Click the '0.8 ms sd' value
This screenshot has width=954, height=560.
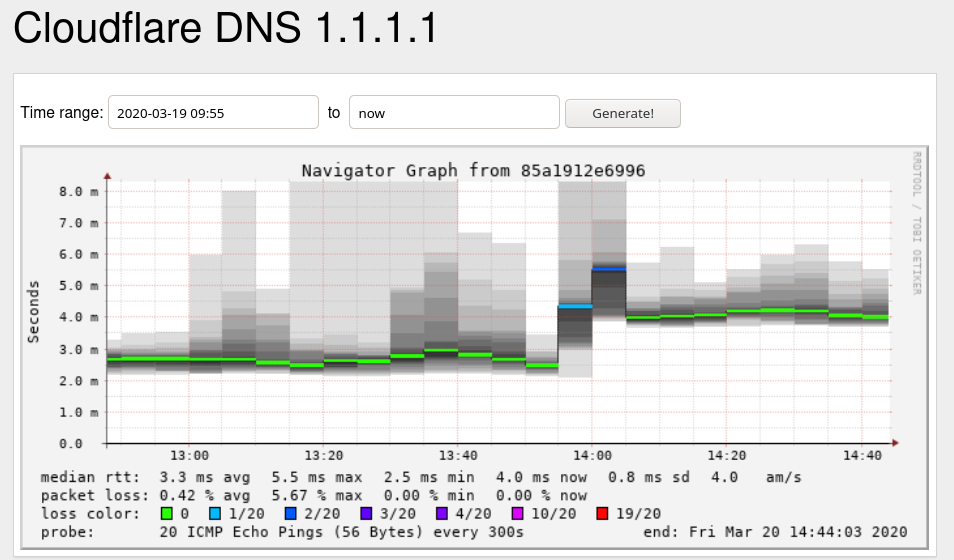(x=649, y=477)
